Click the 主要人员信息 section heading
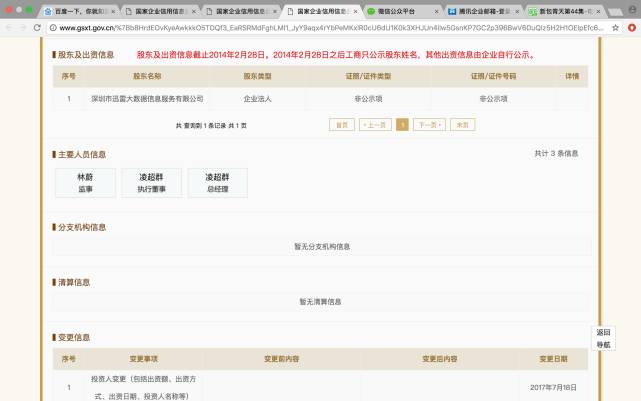 point(82,155)
